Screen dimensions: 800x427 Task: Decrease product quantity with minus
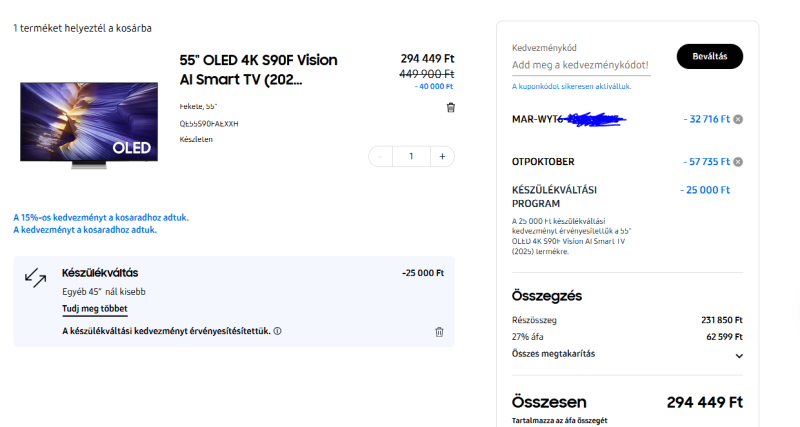(x=381, y=157)
